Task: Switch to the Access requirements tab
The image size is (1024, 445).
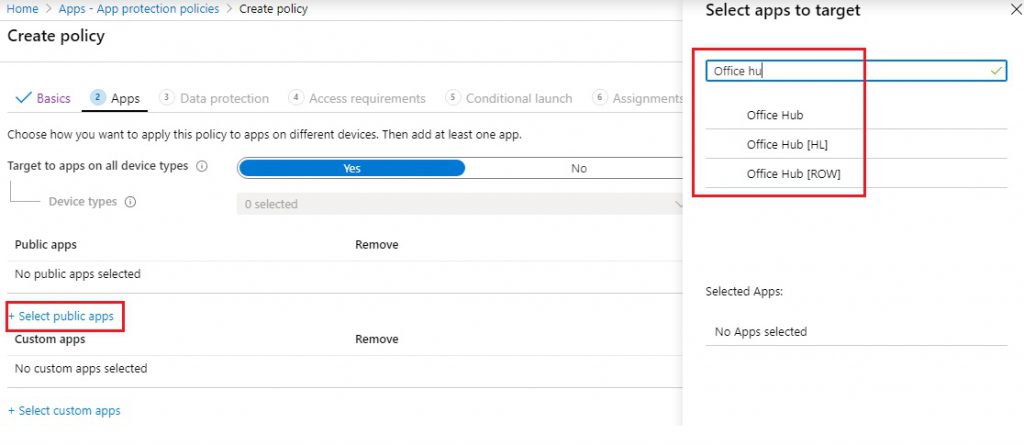Action: pos(357,98)
